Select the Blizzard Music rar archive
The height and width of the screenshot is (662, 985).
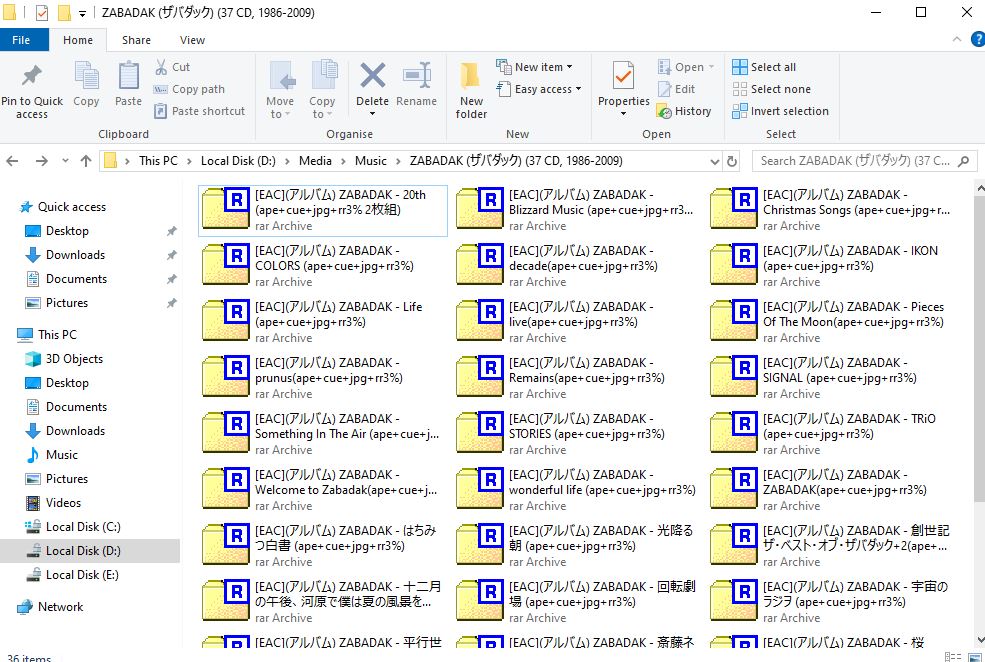coord(577,210)
